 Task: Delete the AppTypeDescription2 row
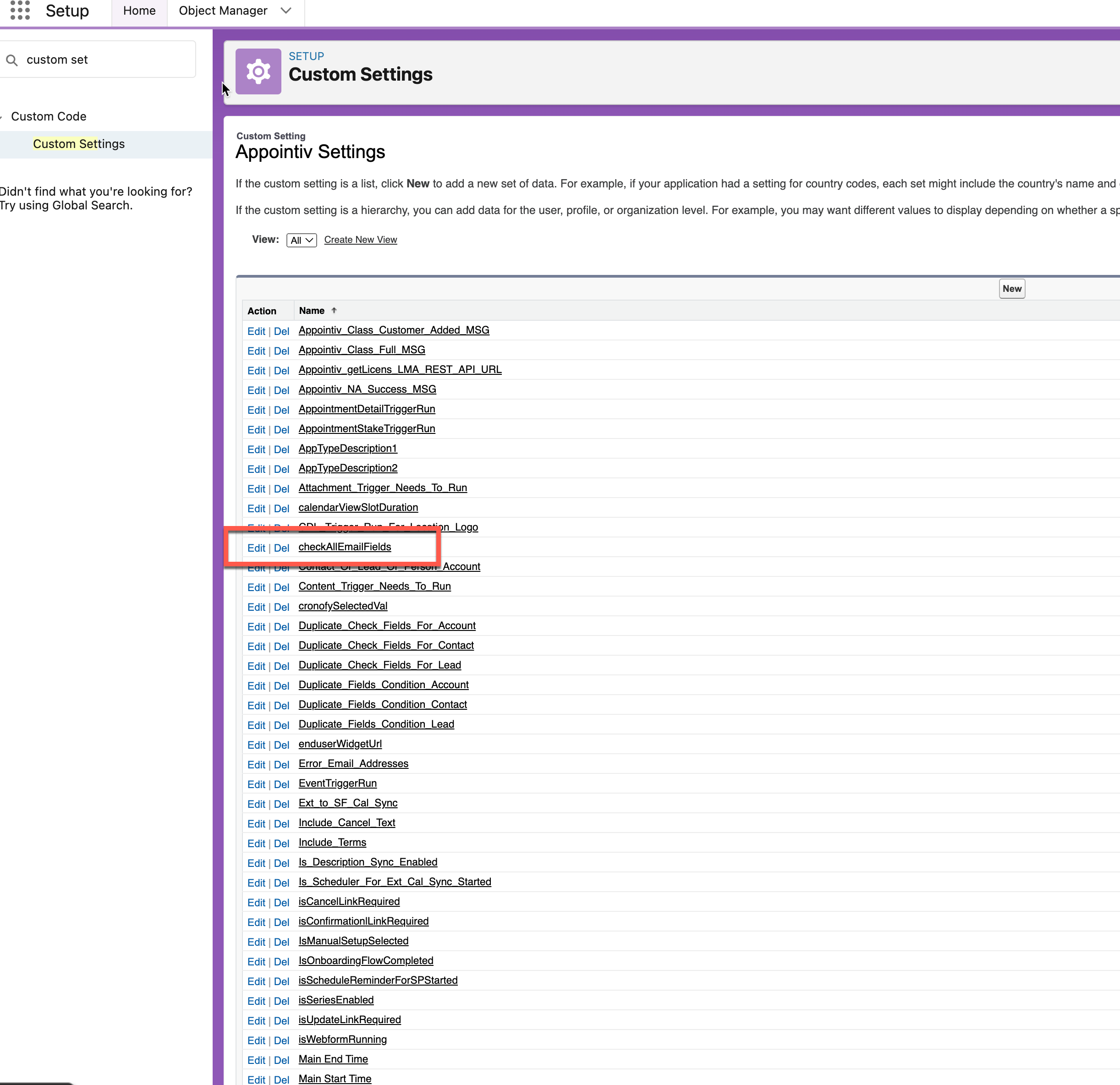[282, 469]
